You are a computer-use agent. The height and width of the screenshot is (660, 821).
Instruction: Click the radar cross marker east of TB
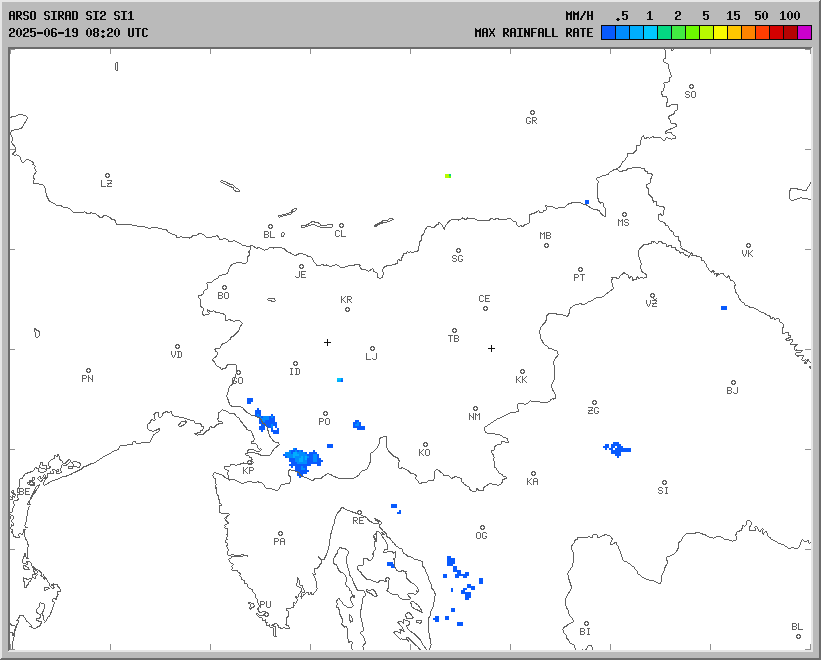coord(491,349)
